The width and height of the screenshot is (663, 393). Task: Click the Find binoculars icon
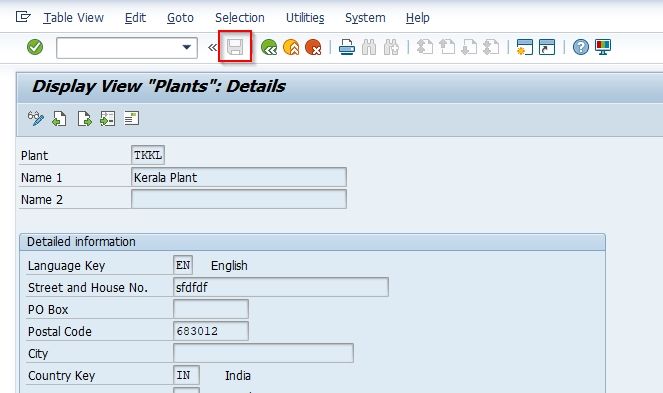[x=369, y=47]
